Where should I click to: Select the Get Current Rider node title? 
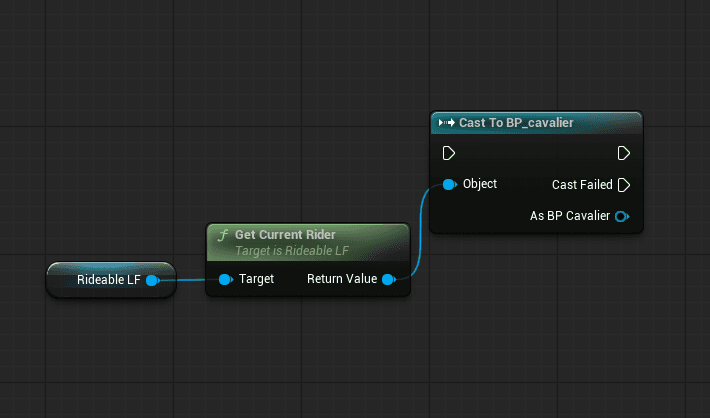point(285,235)
